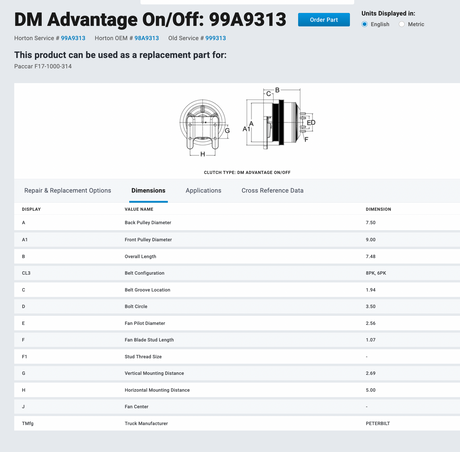Screen dimensions: 460x452
Task: Open the Applications tab
Action: pyautogui.click(x=203, y=190)
